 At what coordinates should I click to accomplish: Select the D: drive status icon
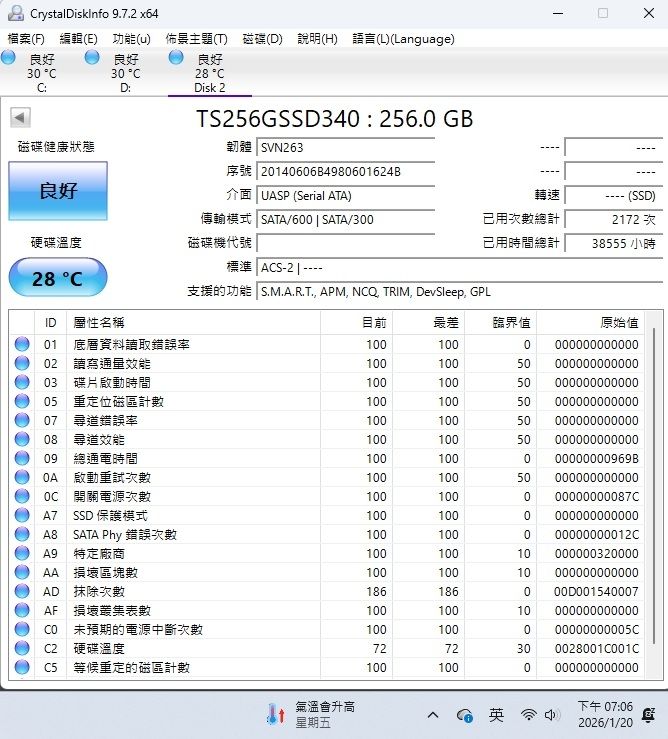pyautogui.click(x=93, y=59)
